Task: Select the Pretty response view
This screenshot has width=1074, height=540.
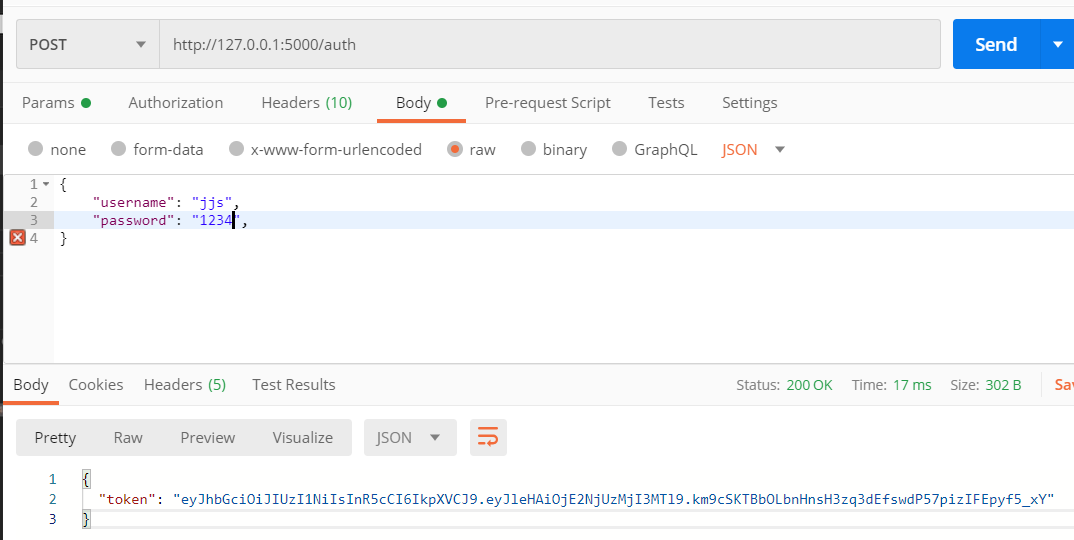Action: [x=55, y=437]
